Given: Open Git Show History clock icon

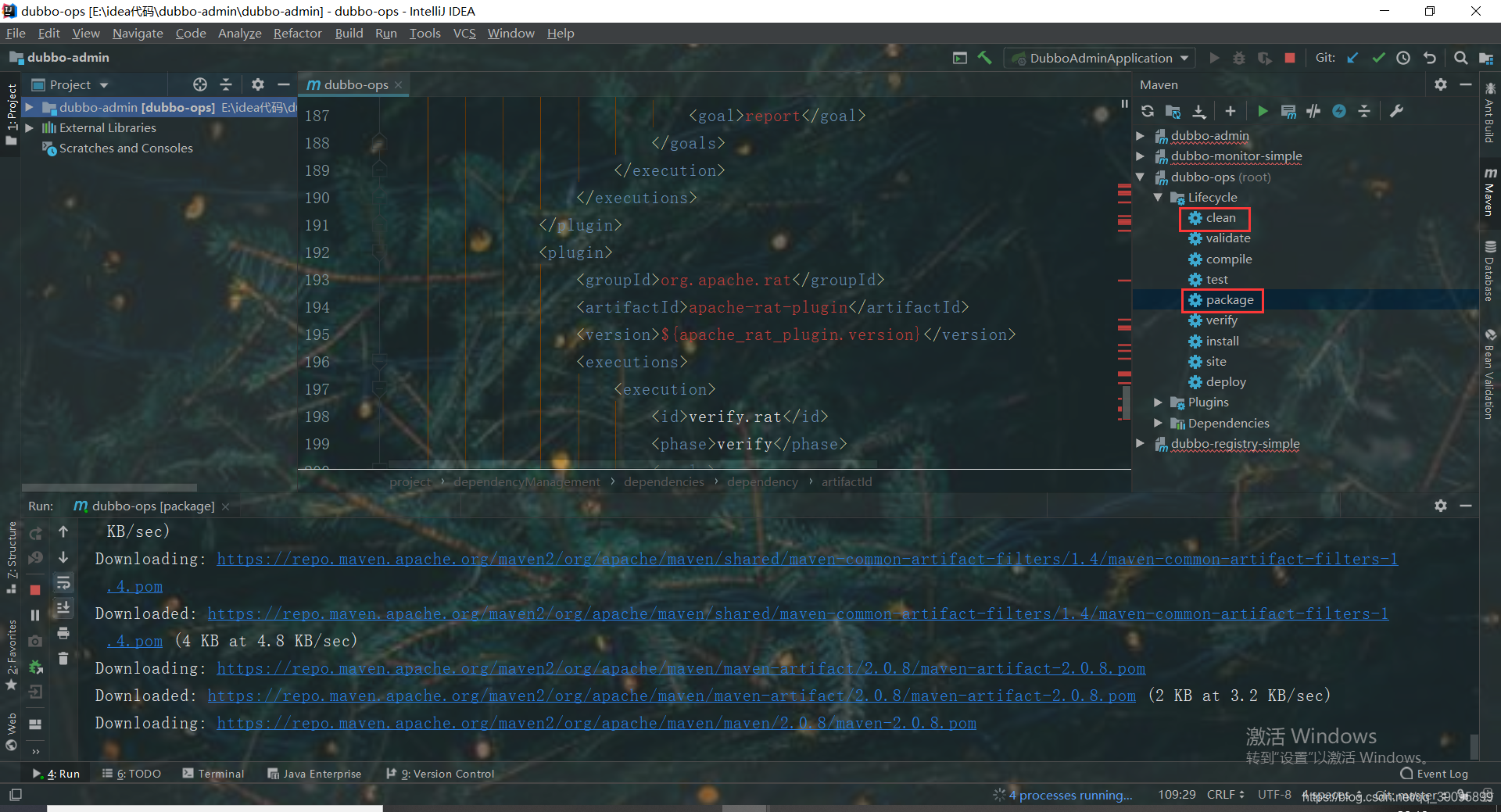Looking at the screenshot, I should (x=1403, y=58).
